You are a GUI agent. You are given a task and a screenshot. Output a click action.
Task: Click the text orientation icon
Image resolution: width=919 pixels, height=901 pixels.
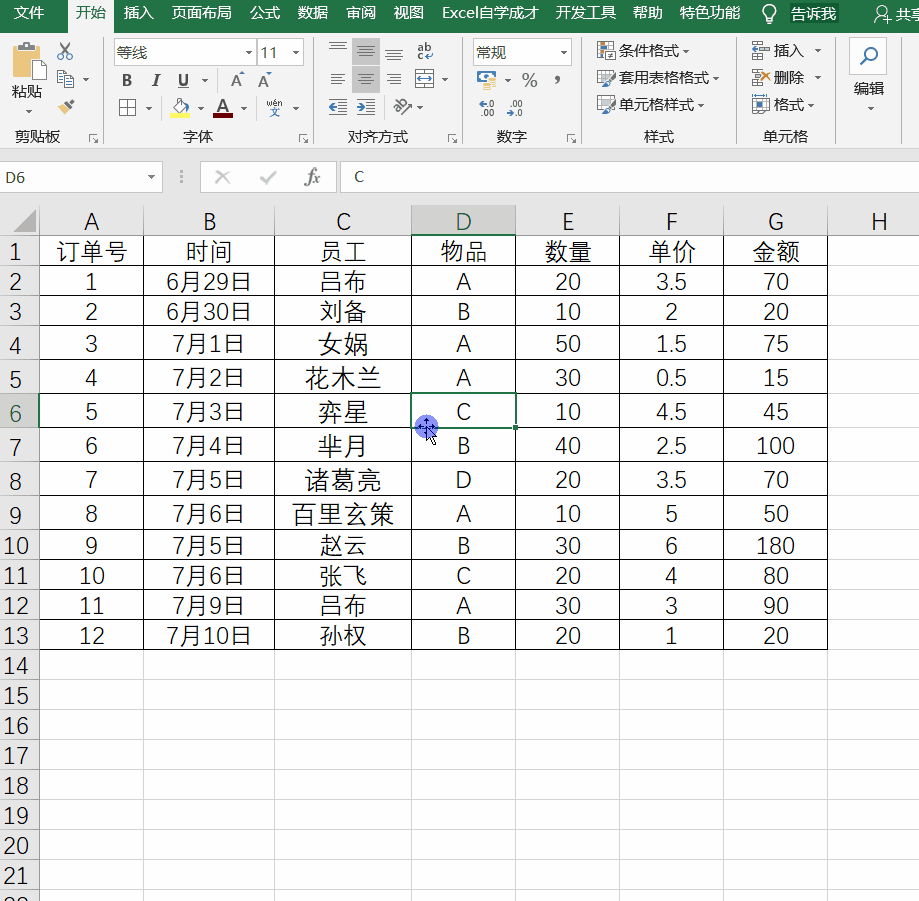[403, 107]
